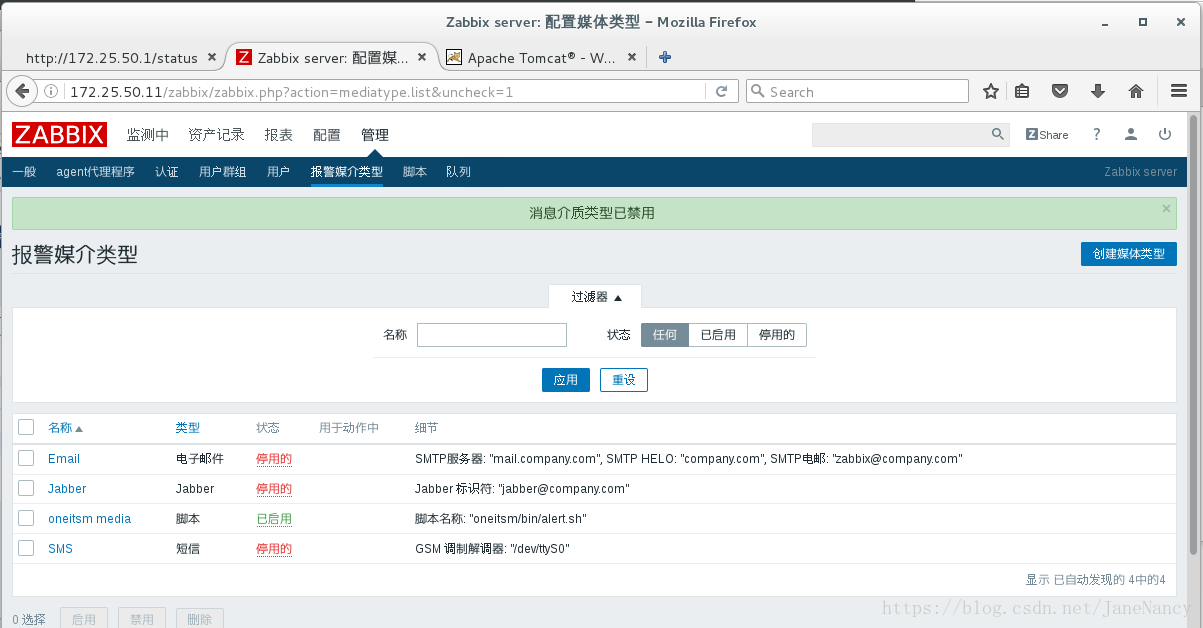This screenshot has height=628, width=1203.
Task: Open the Jabber media type link
Action: click(x=67, y=489)
